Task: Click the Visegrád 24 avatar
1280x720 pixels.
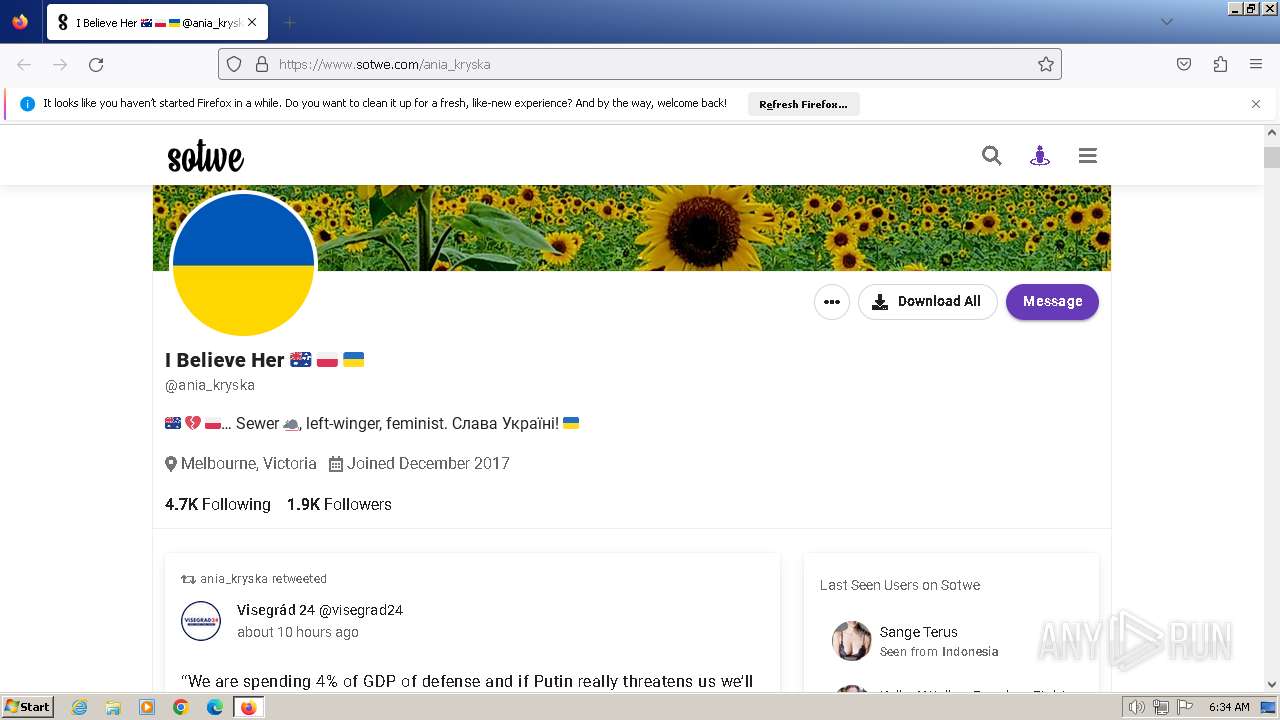Action: [201, 621]
